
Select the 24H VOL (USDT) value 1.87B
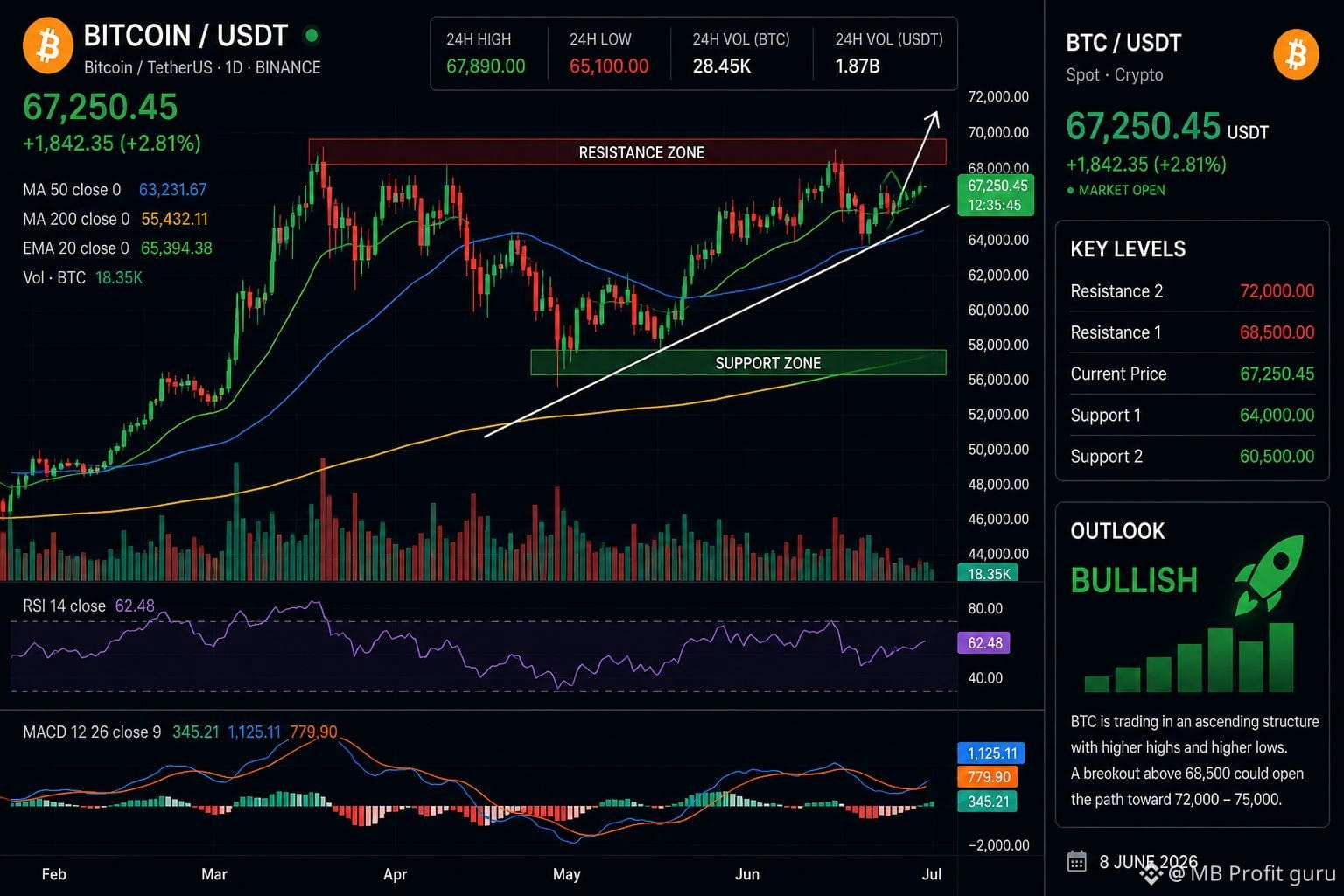(857, 66)
